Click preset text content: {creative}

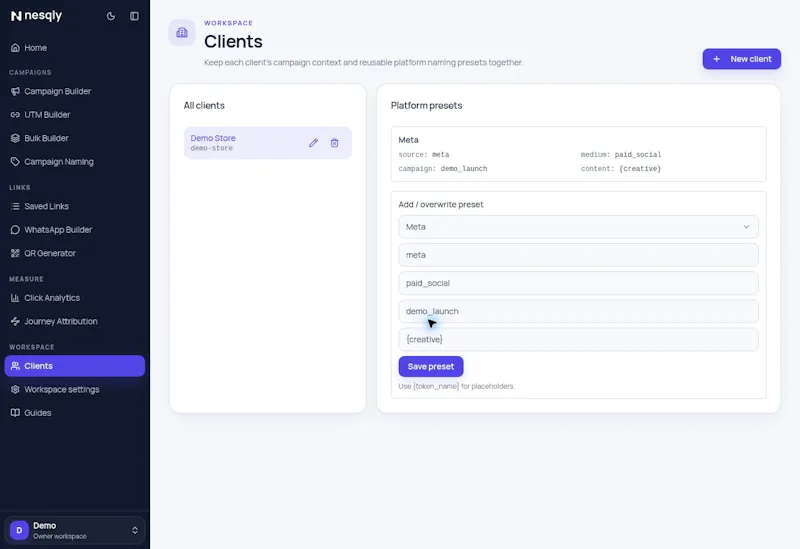(620, 169)
